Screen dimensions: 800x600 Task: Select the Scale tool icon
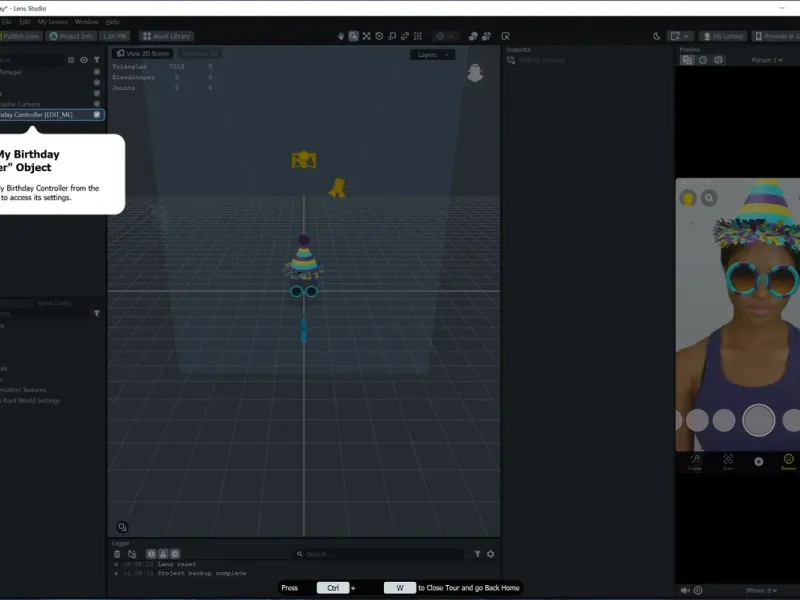(392, 36)
